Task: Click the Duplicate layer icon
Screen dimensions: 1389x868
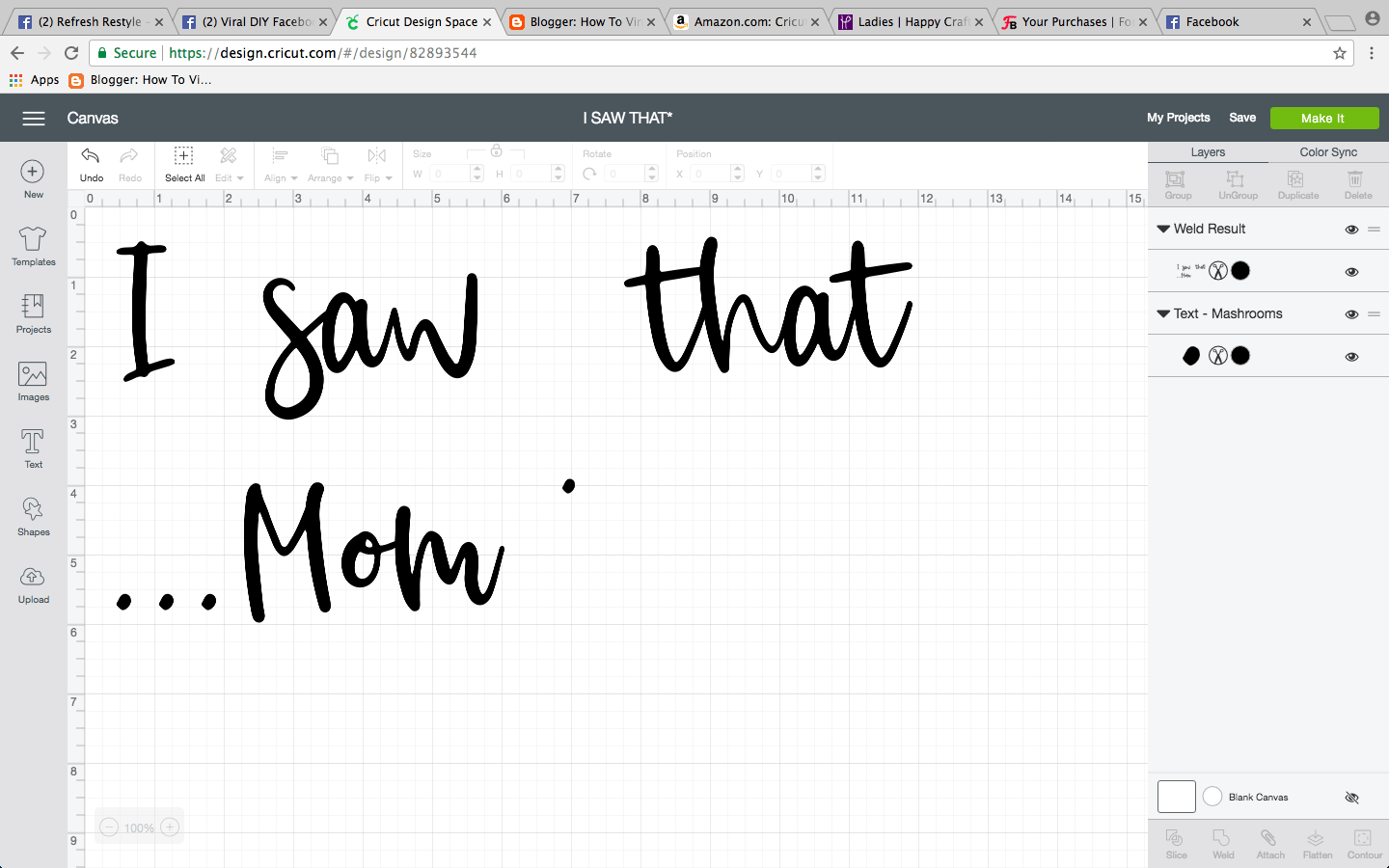Action: pyautogui.click(x=1297, y=184)
